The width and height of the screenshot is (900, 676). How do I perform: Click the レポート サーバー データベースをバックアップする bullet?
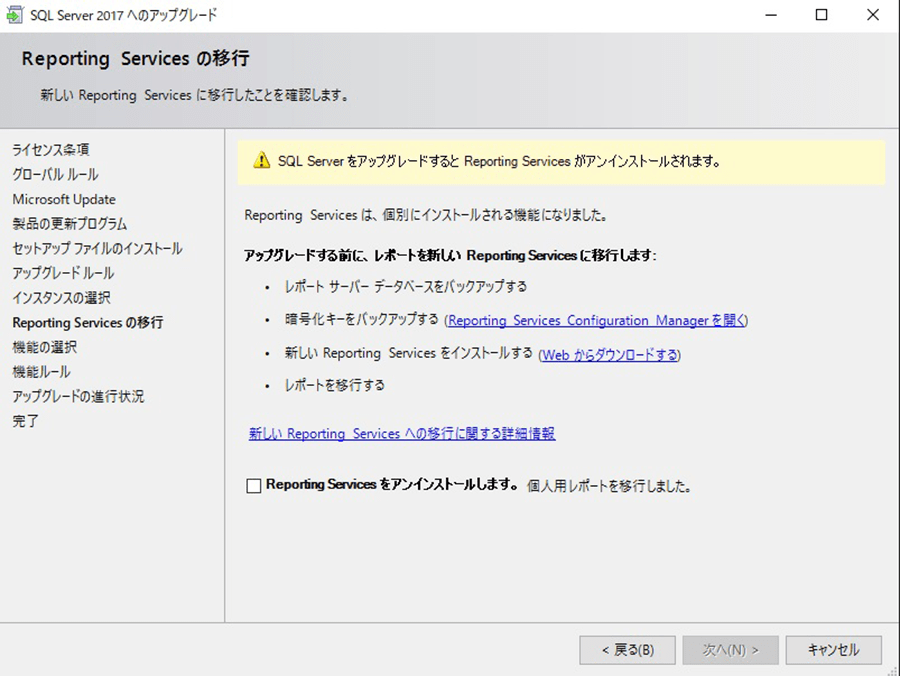pos(406,286)
